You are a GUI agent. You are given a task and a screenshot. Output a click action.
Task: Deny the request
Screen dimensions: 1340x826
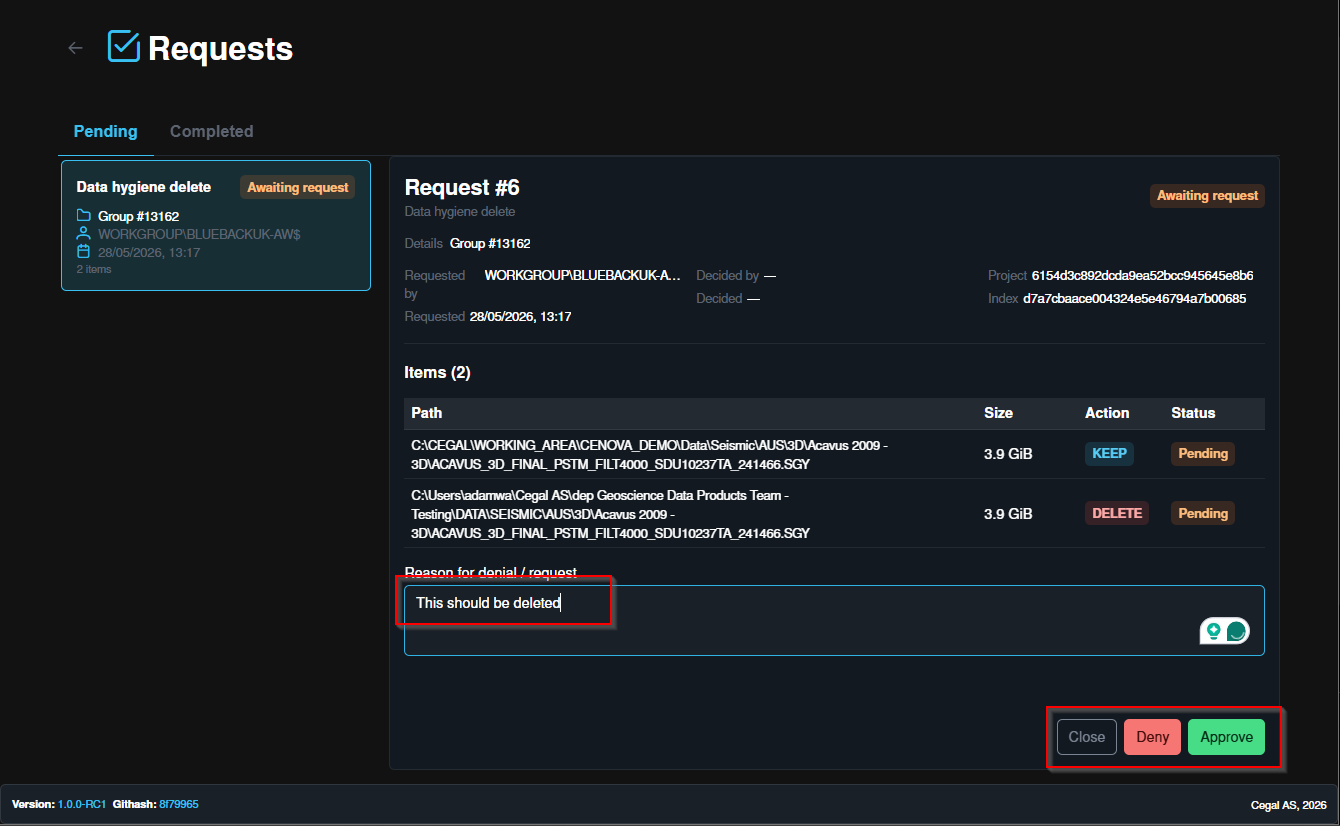click(1152, 737)
